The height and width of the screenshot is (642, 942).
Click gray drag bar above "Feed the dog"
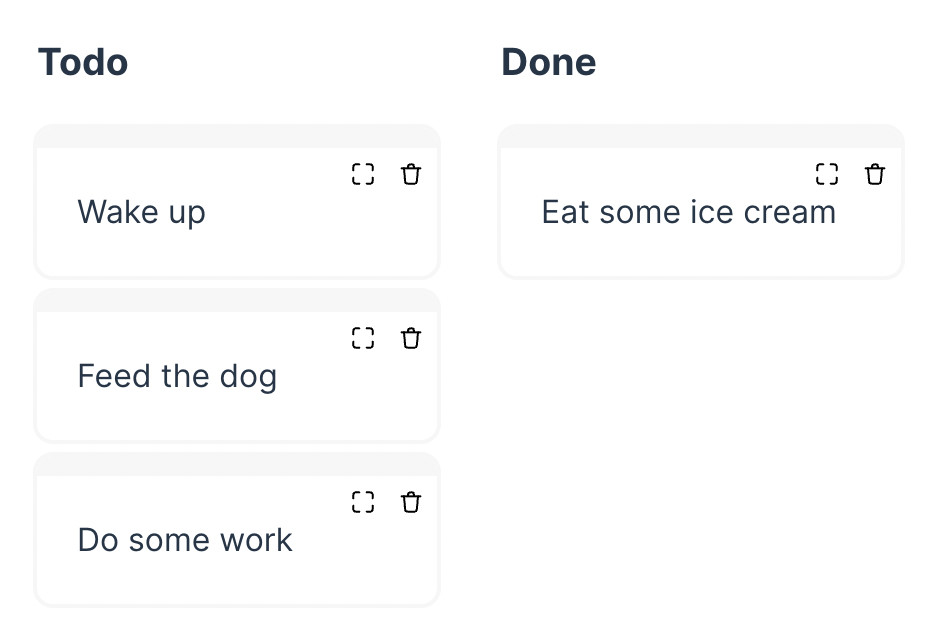click(237, 301)
